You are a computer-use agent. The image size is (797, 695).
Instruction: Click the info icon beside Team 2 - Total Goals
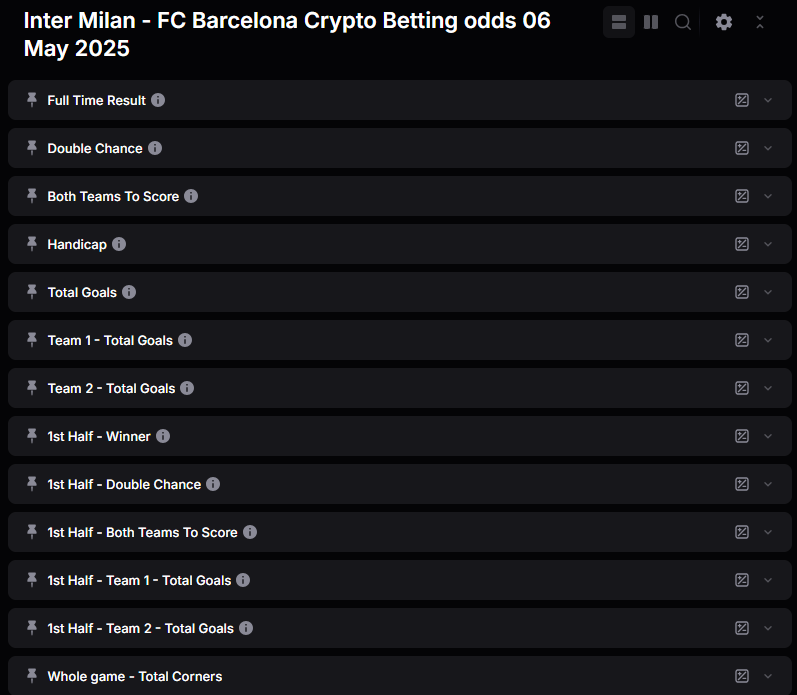click(x=187, y=388)
